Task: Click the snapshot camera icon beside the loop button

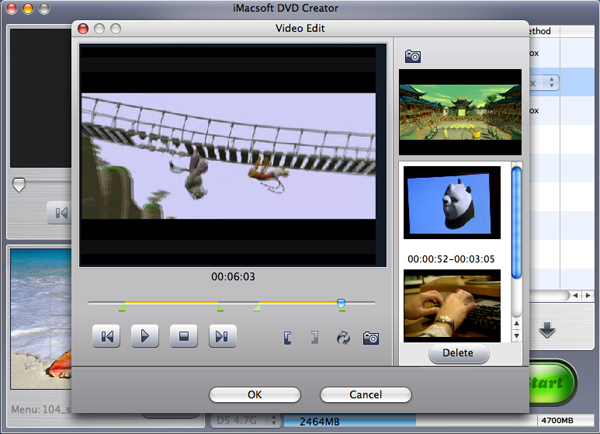Action: tap(371, 338)
